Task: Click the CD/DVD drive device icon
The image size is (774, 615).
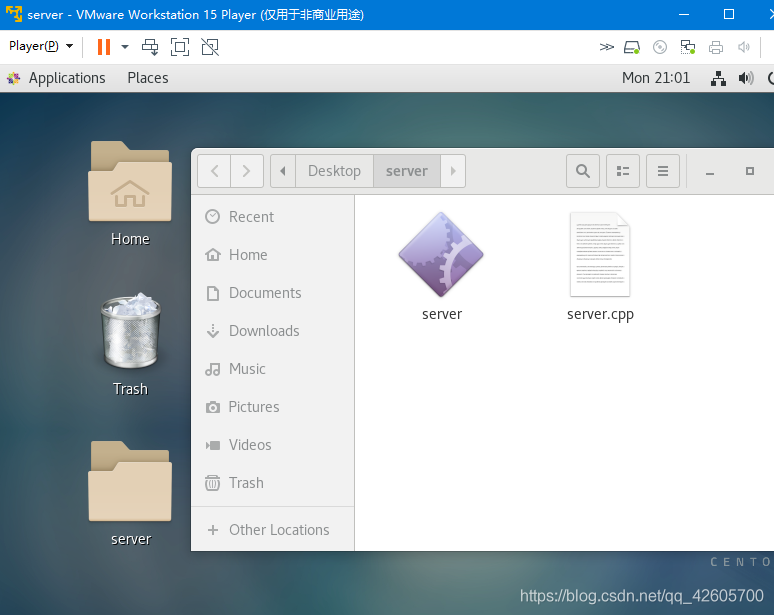Action: [659, 47]
